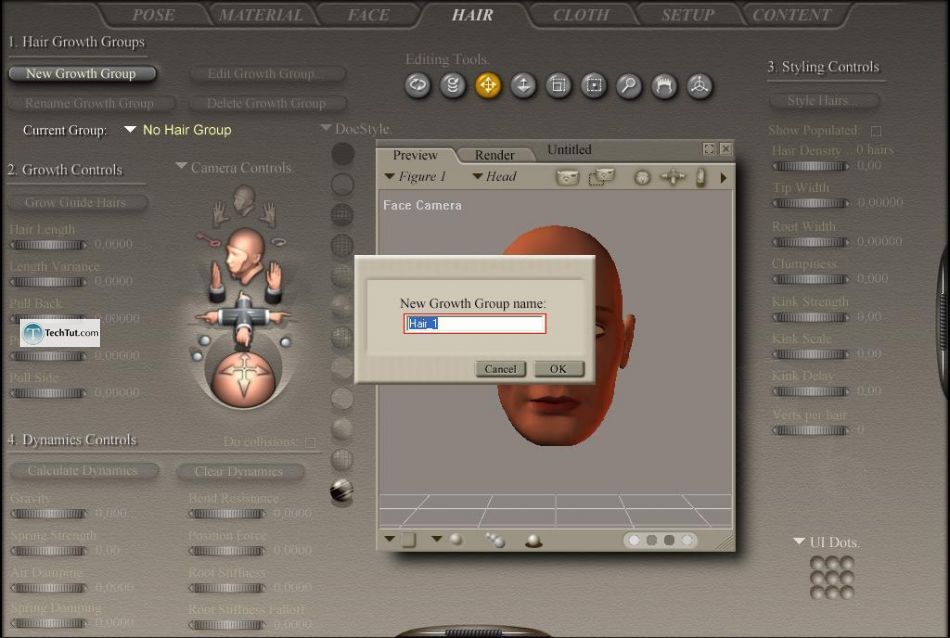Click the HAIR room tab
This screenshot has width=950, height=638.
pyautogui.click(x=473, y=15)
